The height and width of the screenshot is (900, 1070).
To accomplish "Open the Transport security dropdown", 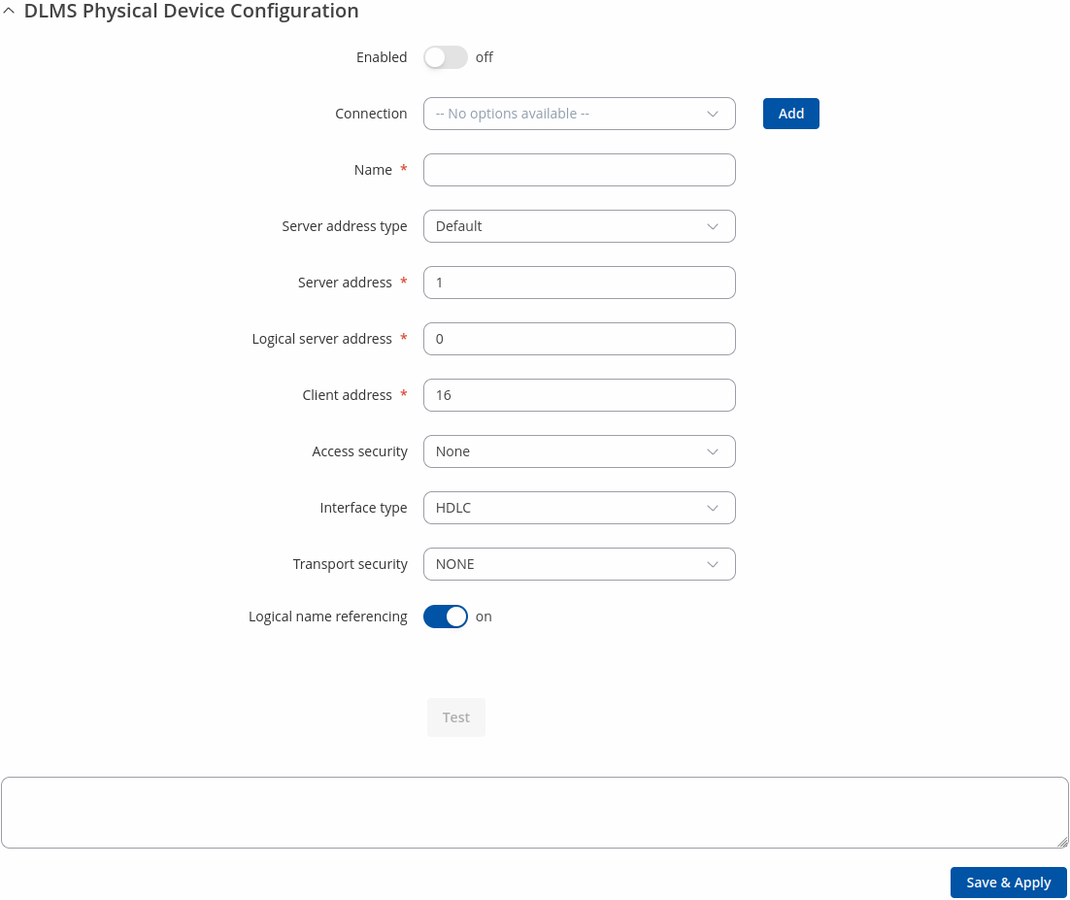I will point(579,564).
